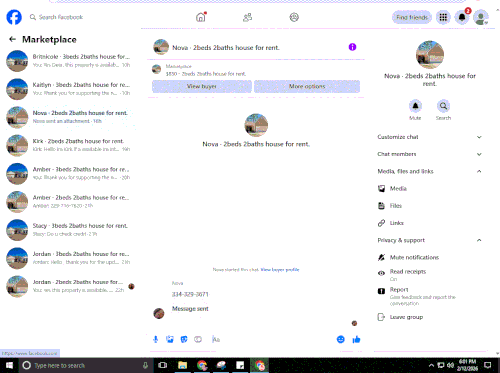
Task: Open the Windows notification center
Action: click(488, 365)
